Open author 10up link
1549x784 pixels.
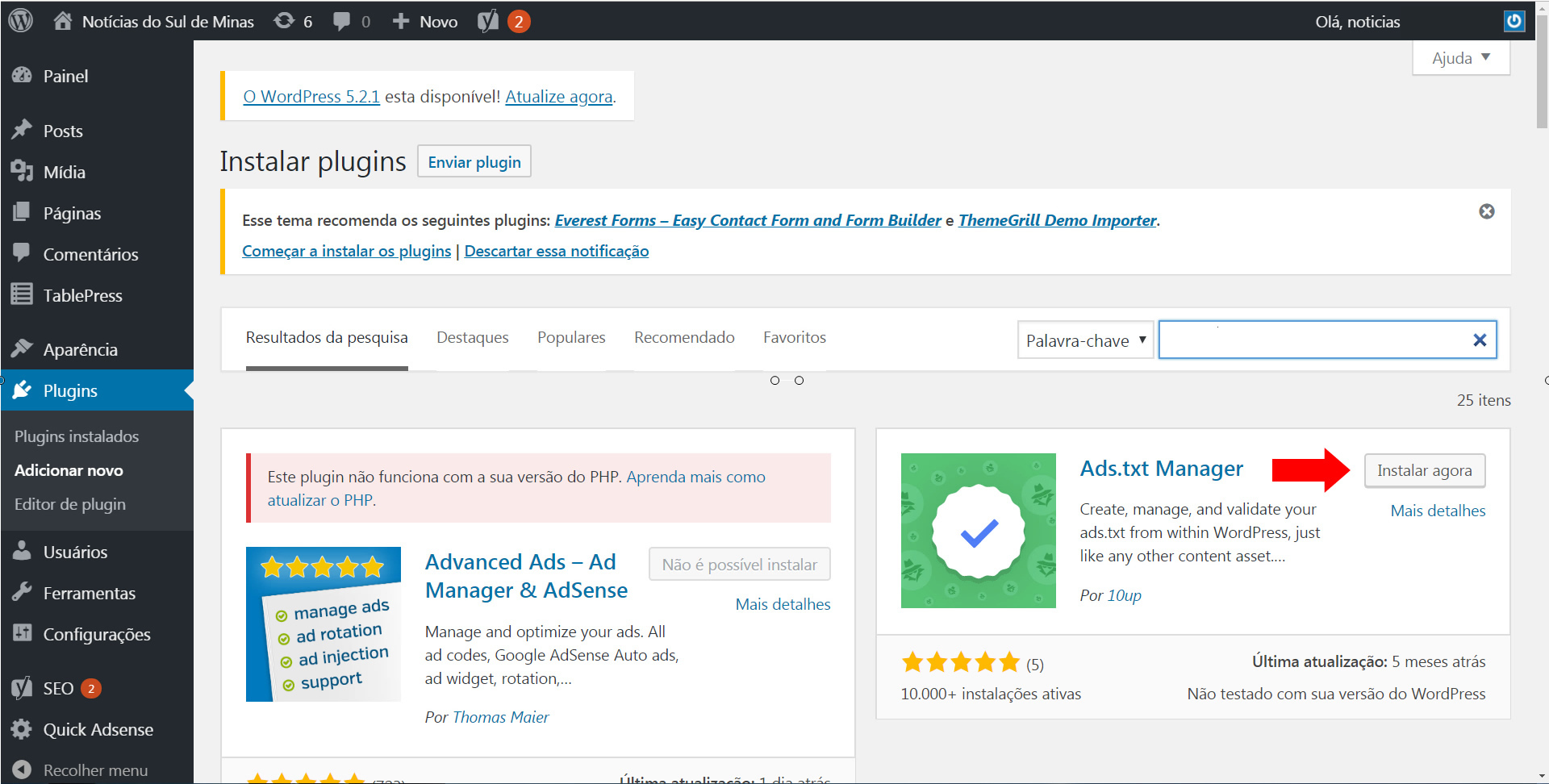tap(1124, 595)
